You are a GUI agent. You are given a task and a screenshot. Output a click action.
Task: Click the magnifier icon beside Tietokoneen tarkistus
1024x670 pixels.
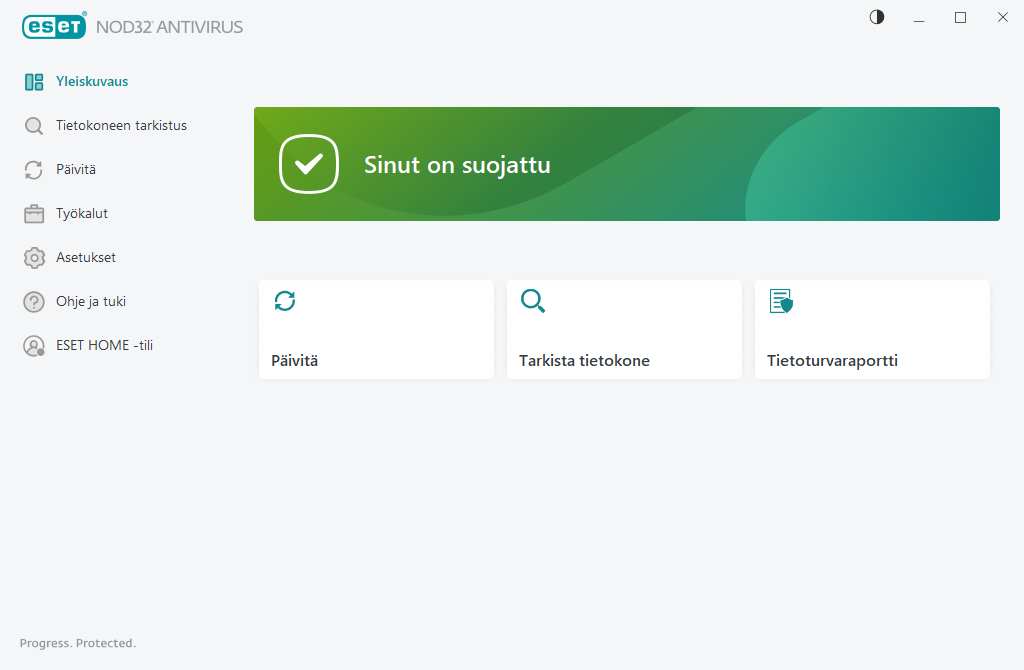pyautogui.click(x=31, y=125)
